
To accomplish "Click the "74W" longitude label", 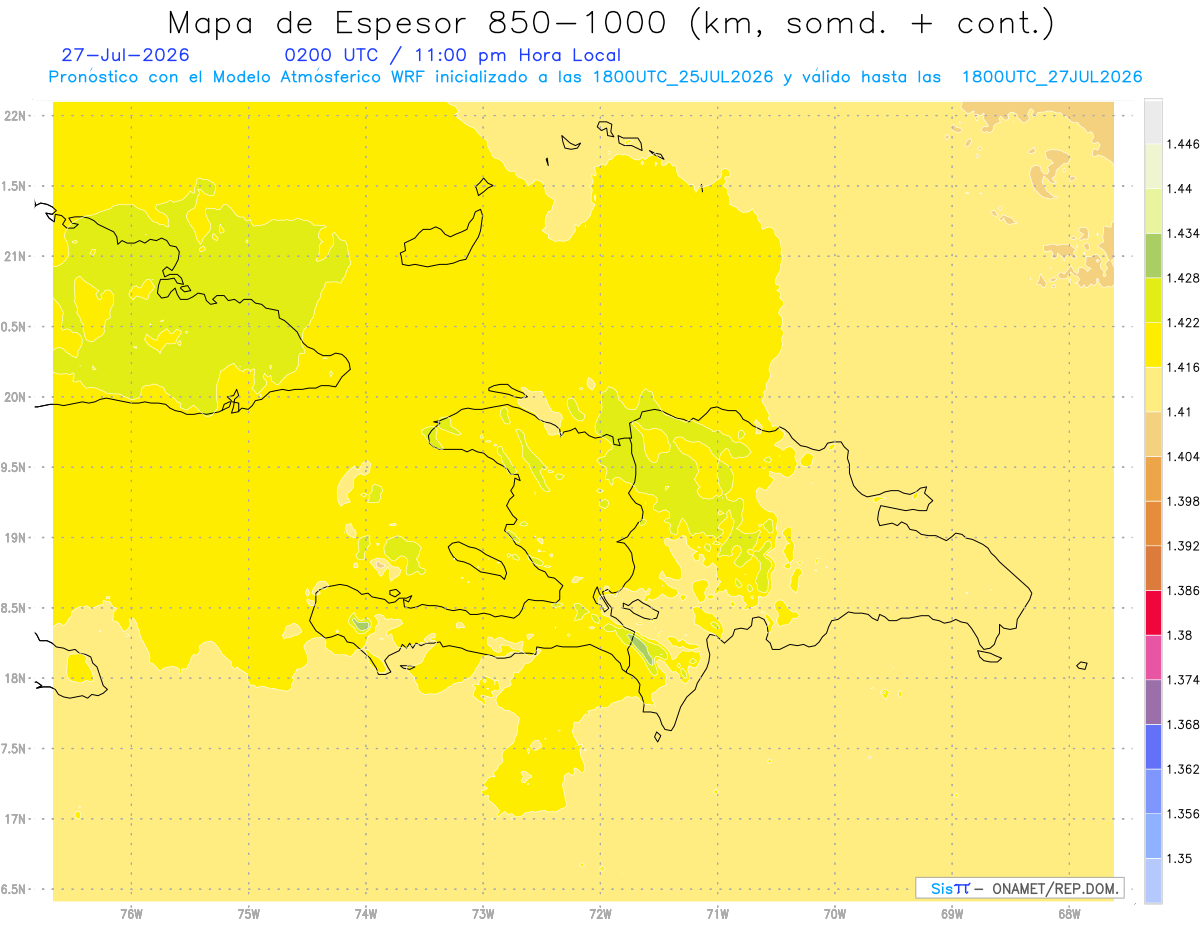I will tap(366, 914).
